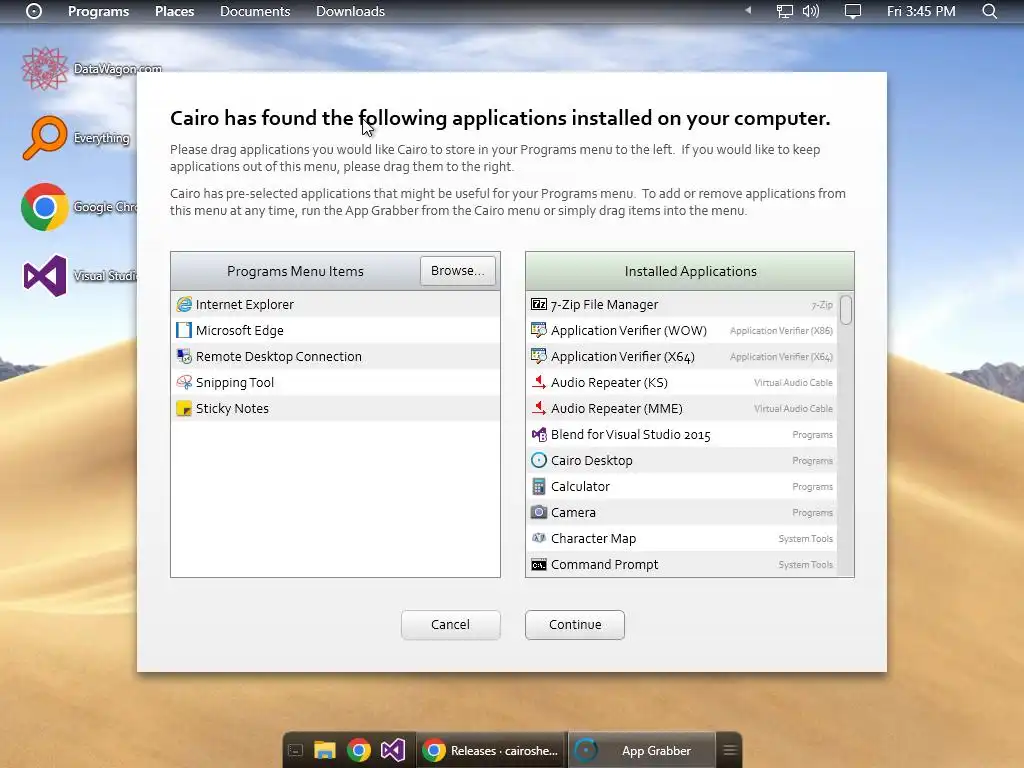Select Remote Desktop Connection icon

[184, 357]
